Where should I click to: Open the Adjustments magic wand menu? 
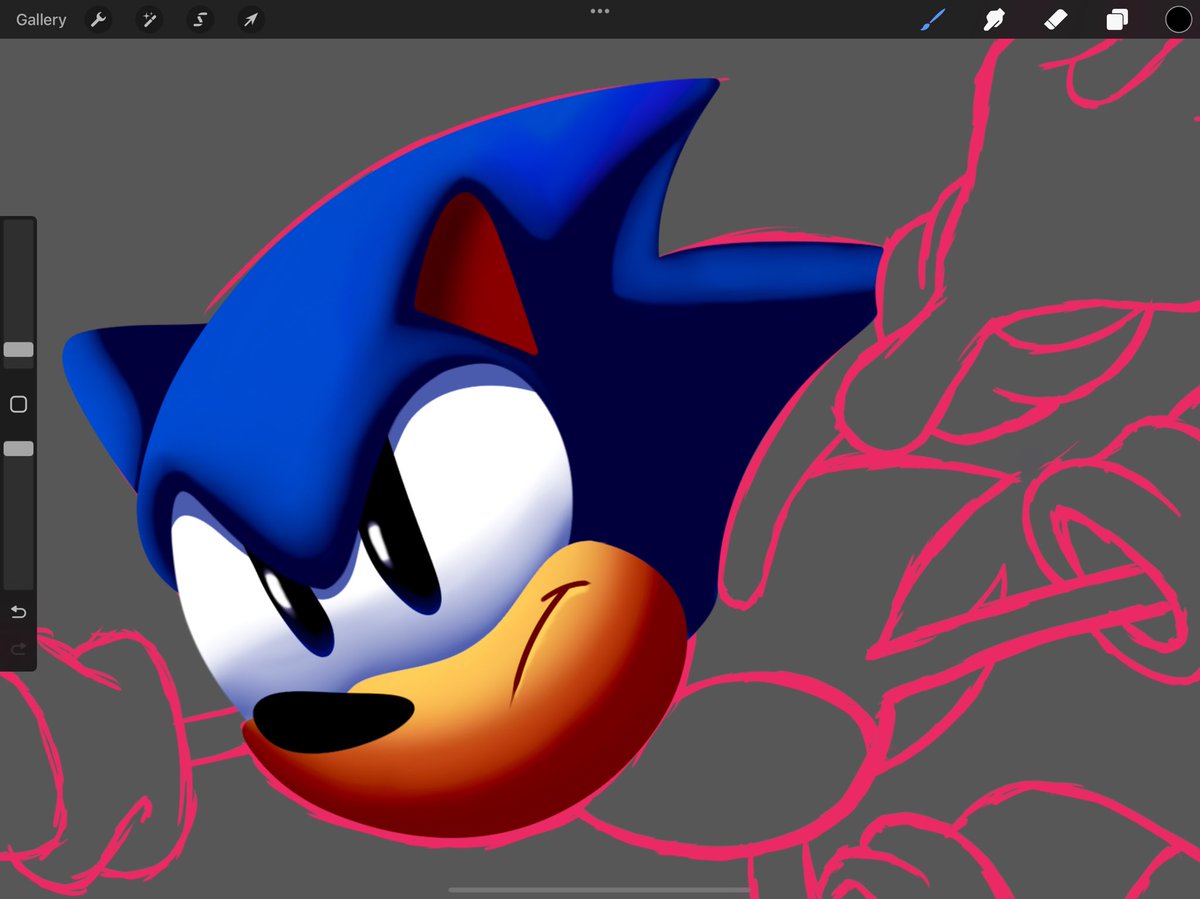coord(149,19)
